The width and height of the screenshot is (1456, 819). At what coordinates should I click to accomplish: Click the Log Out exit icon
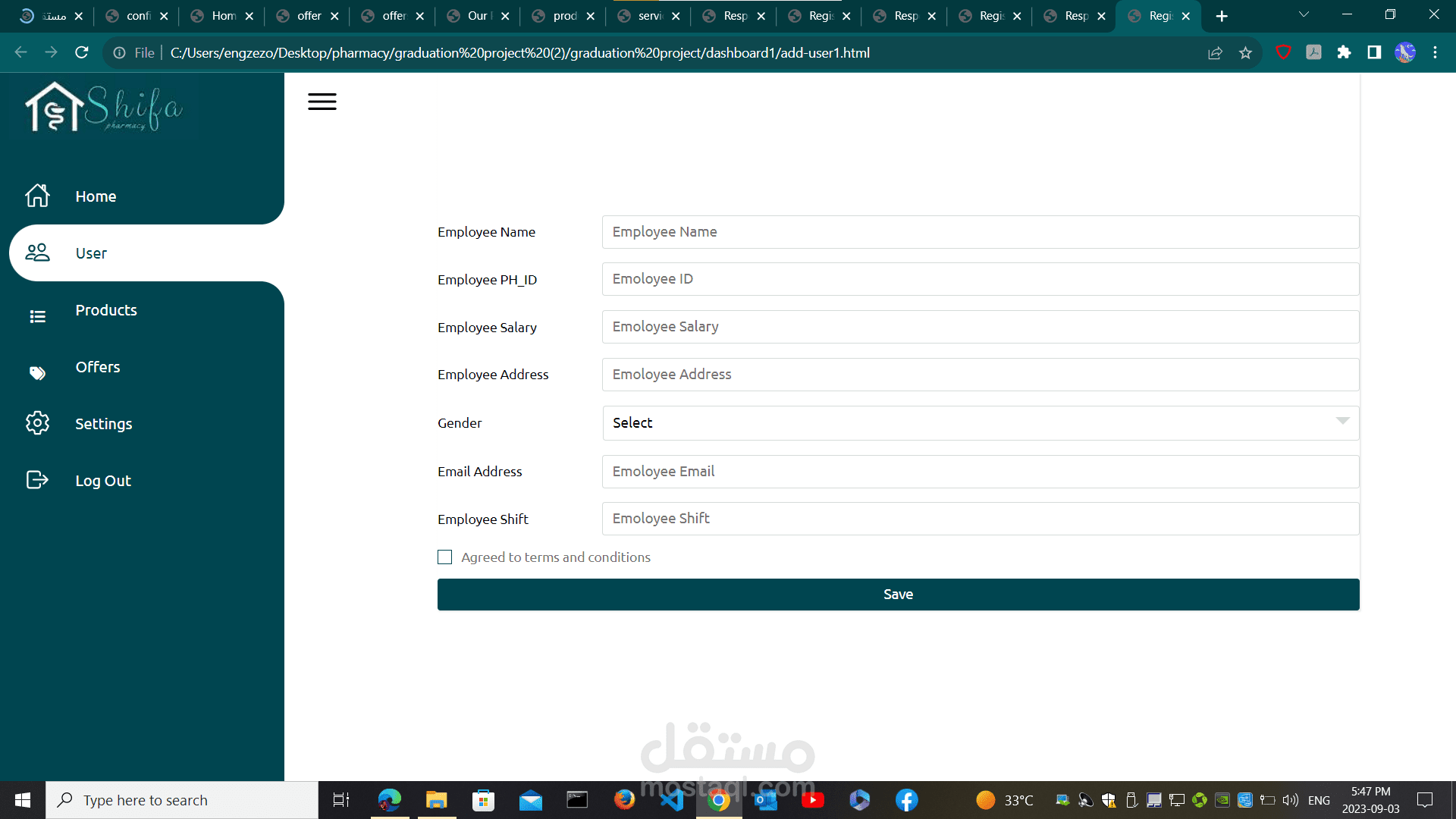pyautogui.click(x=37, y=480)
